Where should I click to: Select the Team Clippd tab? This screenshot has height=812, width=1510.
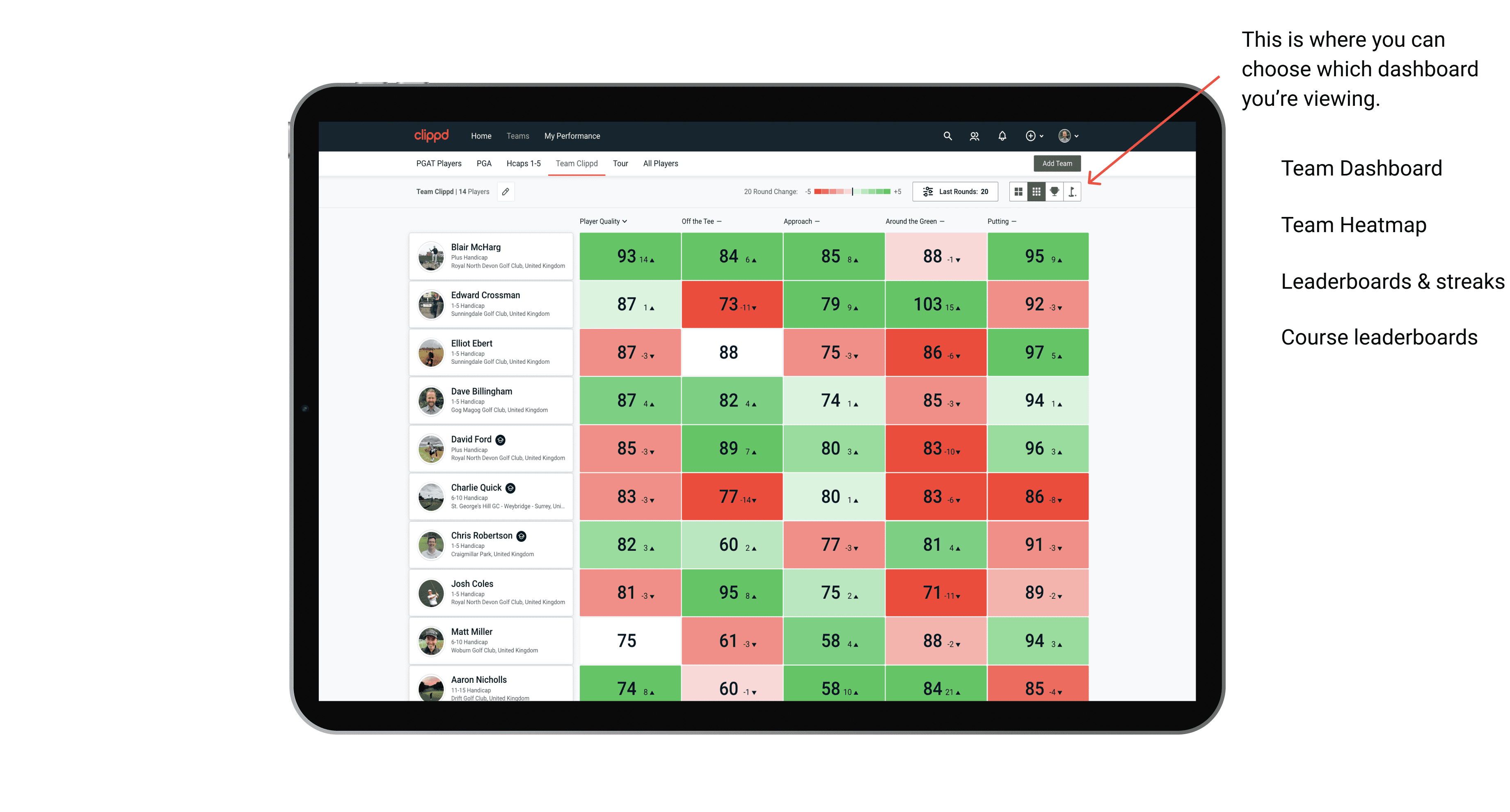point(576,163)
